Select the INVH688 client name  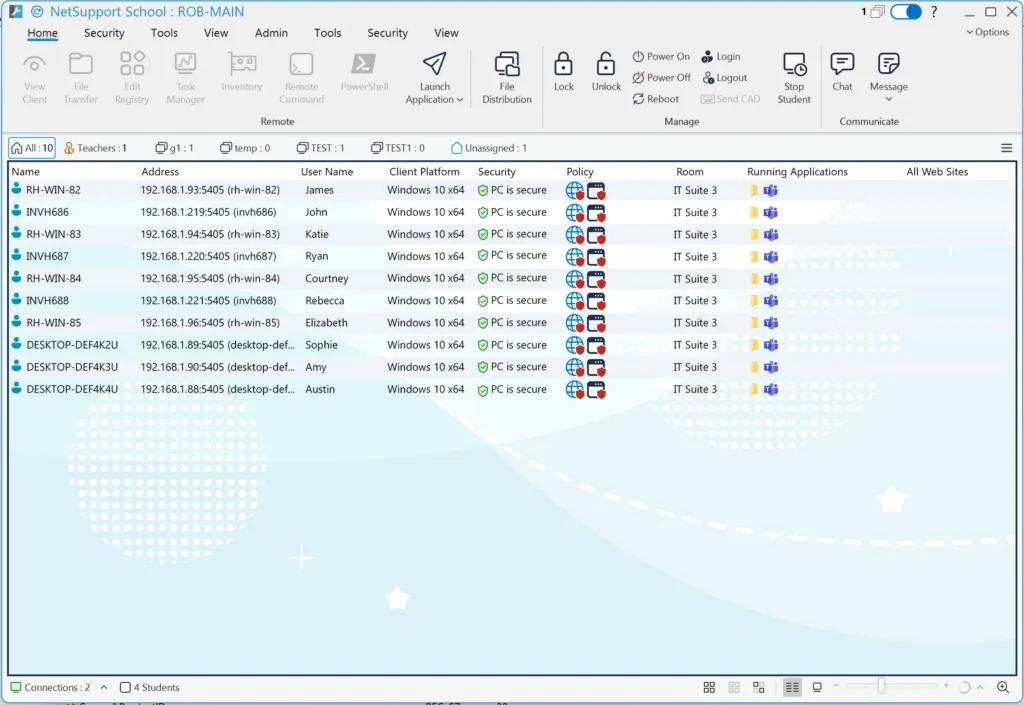pos(47,301)
